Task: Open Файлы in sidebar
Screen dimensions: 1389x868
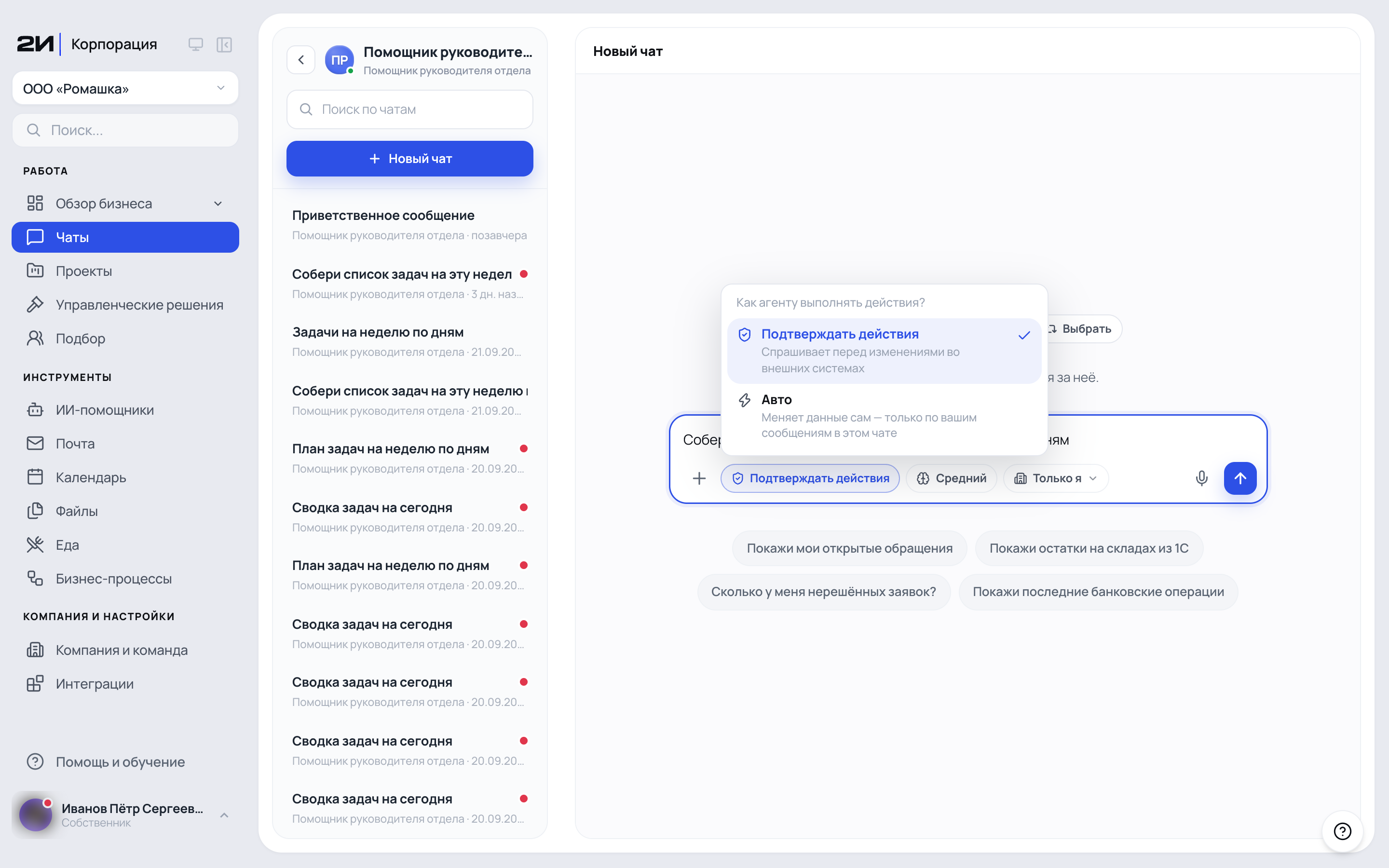Action: tap(125, 511)
